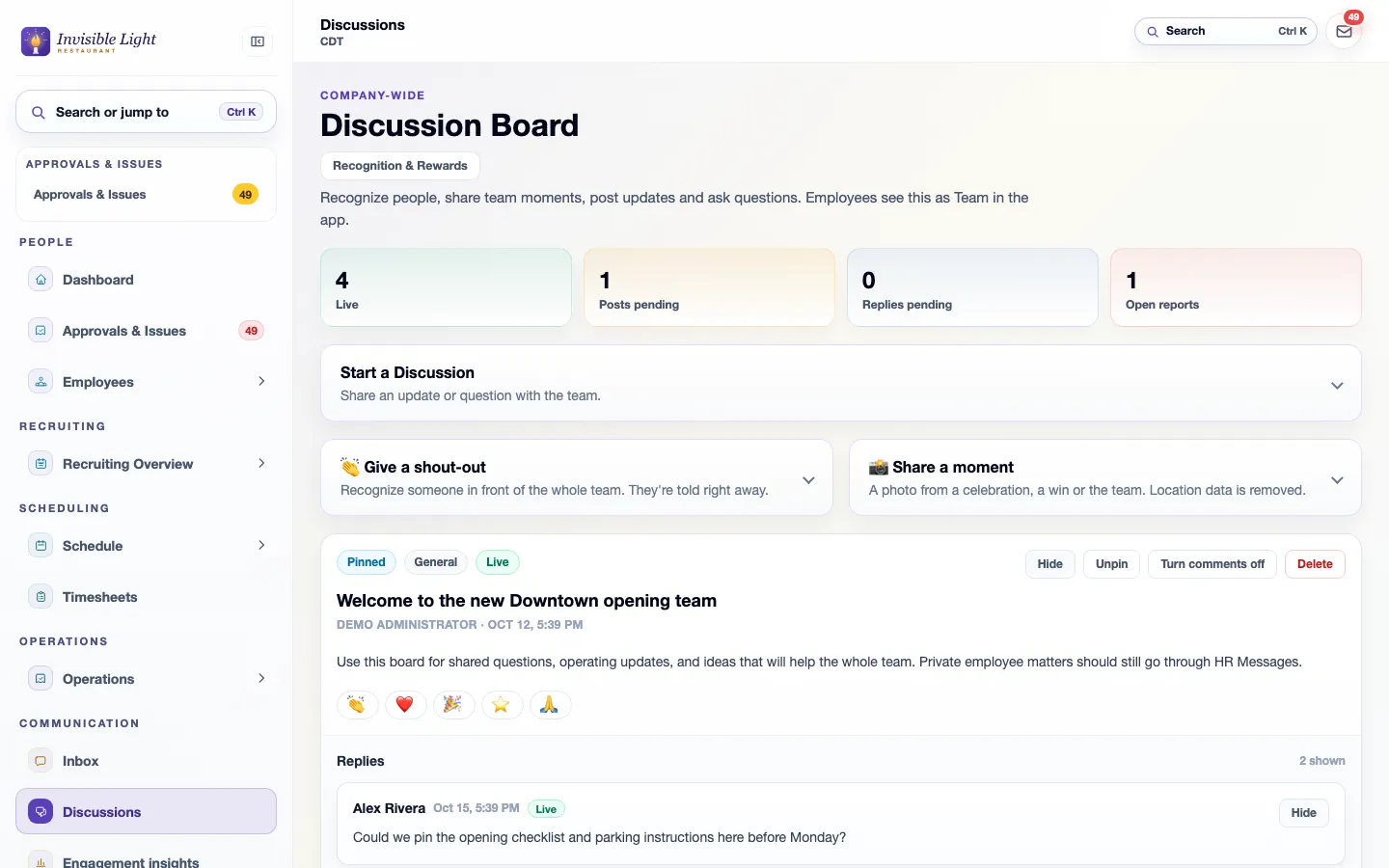The image size is (1389, 868).
Task: Open the top Approvals & Issues link
Action: point(146,195)
